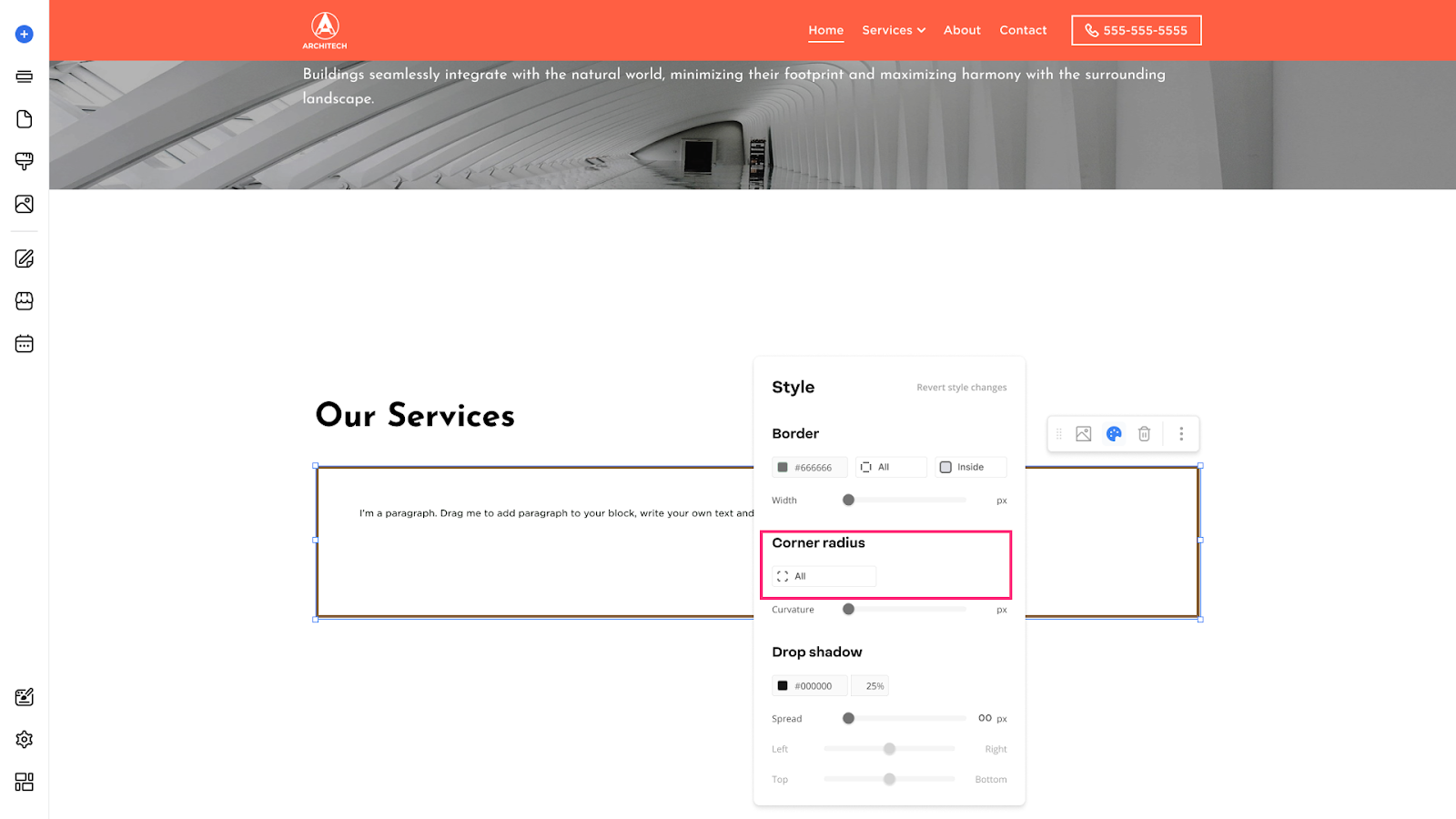Click the border Width slider handle
This screenshot has height=819, width=1456.
coord(848,500)
